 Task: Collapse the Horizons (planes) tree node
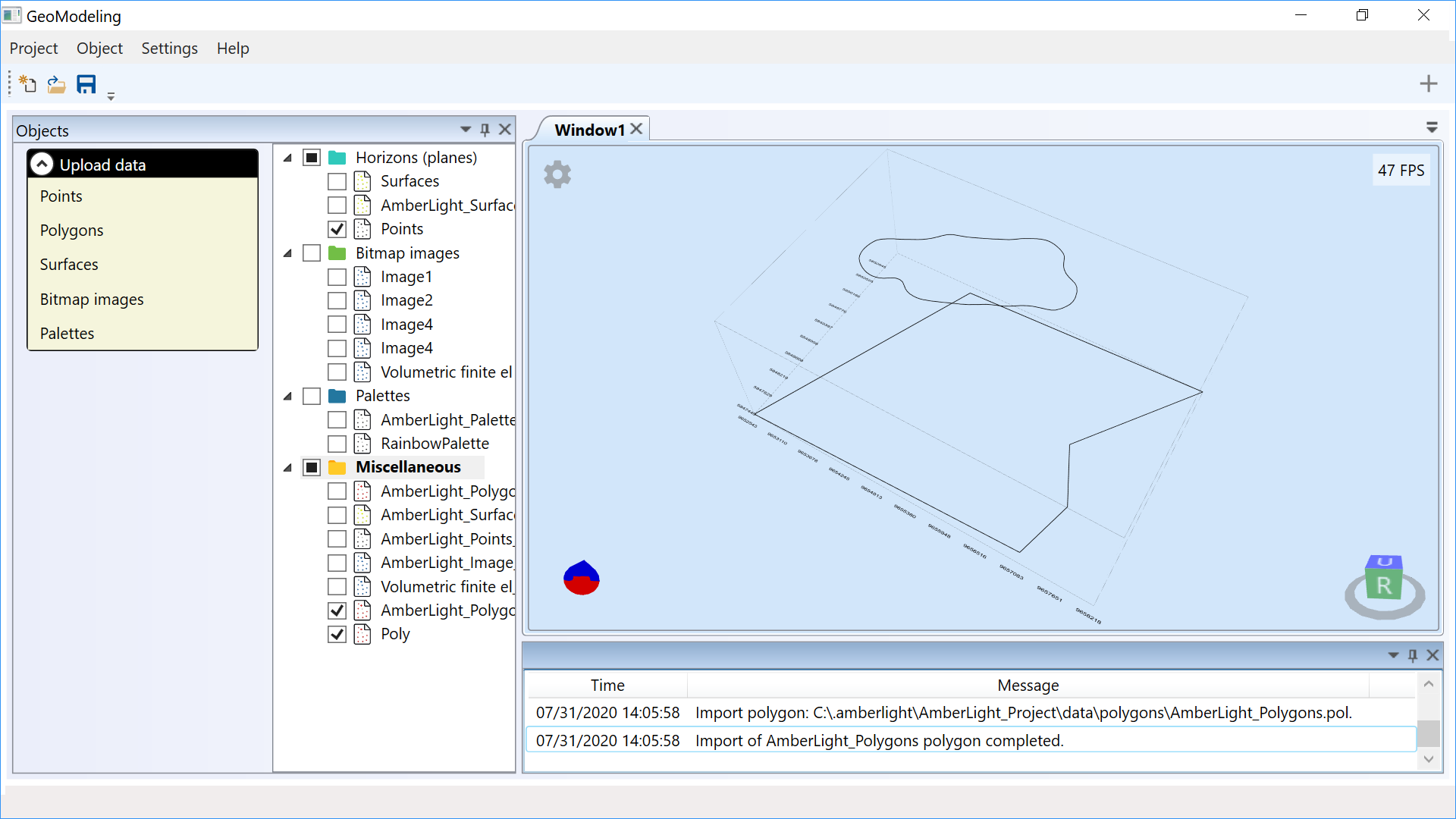point(287,158)
